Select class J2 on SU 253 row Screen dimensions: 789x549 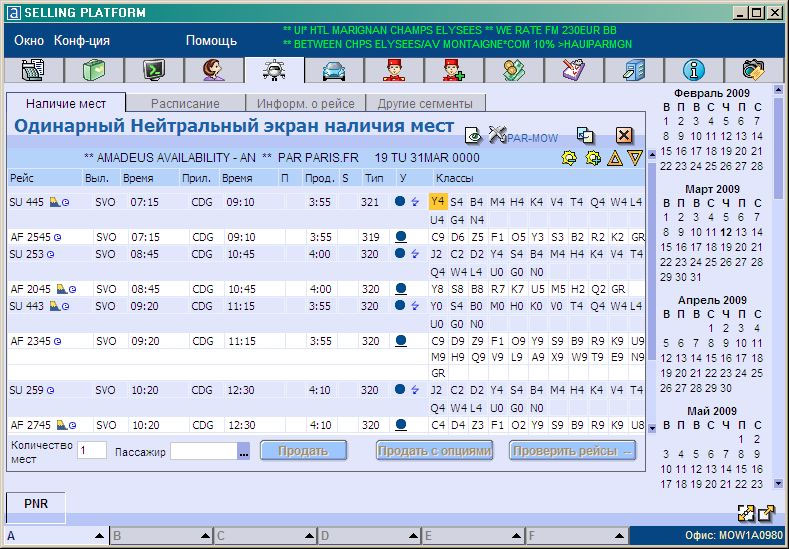click(x=437, y=254)
